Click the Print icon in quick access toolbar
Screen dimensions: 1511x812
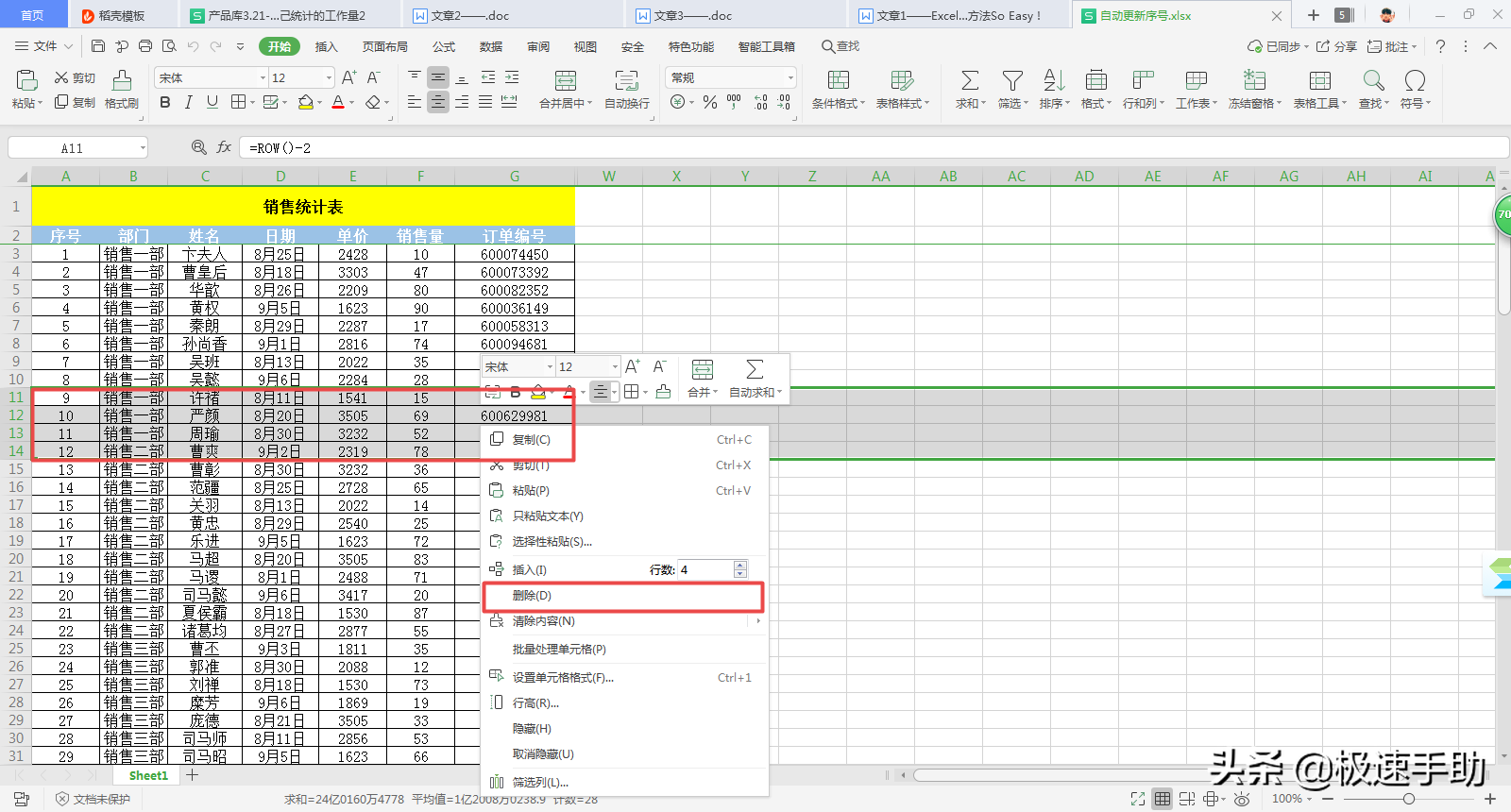[x=145, y=46]
